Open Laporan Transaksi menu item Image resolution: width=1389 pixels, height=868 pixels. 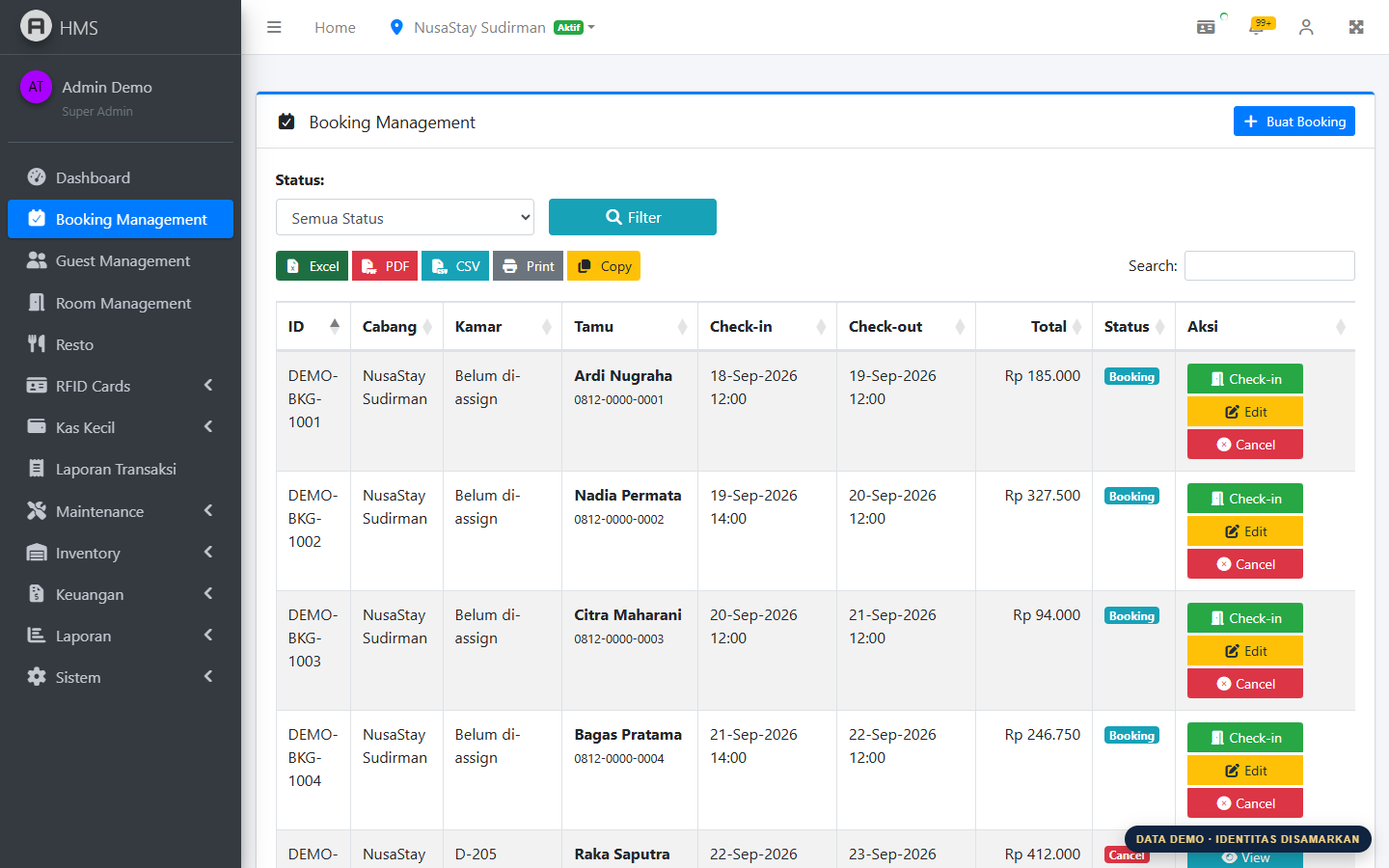click(121, 469)
